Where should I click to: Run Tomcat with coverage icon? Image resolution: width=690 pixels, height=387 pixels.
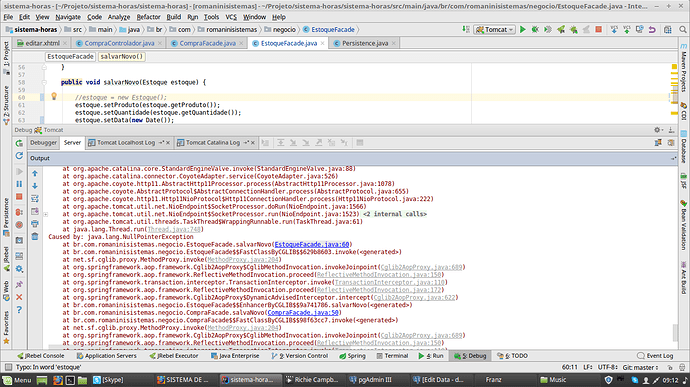click(x=548, y=29)
